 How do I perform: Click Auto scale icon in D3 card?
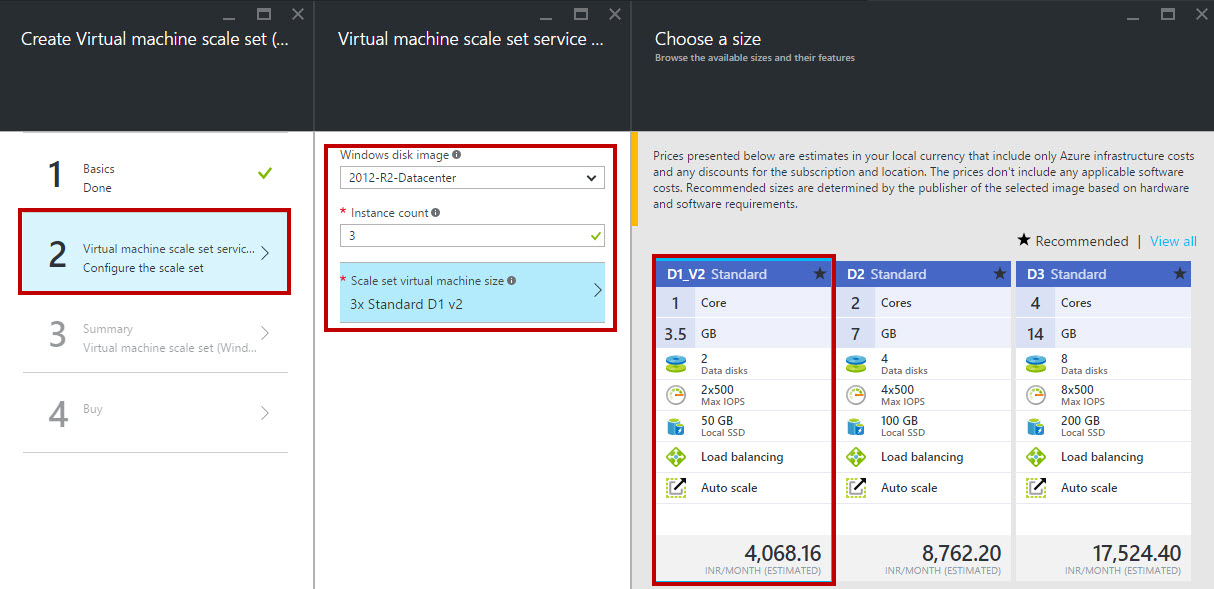1036,488
